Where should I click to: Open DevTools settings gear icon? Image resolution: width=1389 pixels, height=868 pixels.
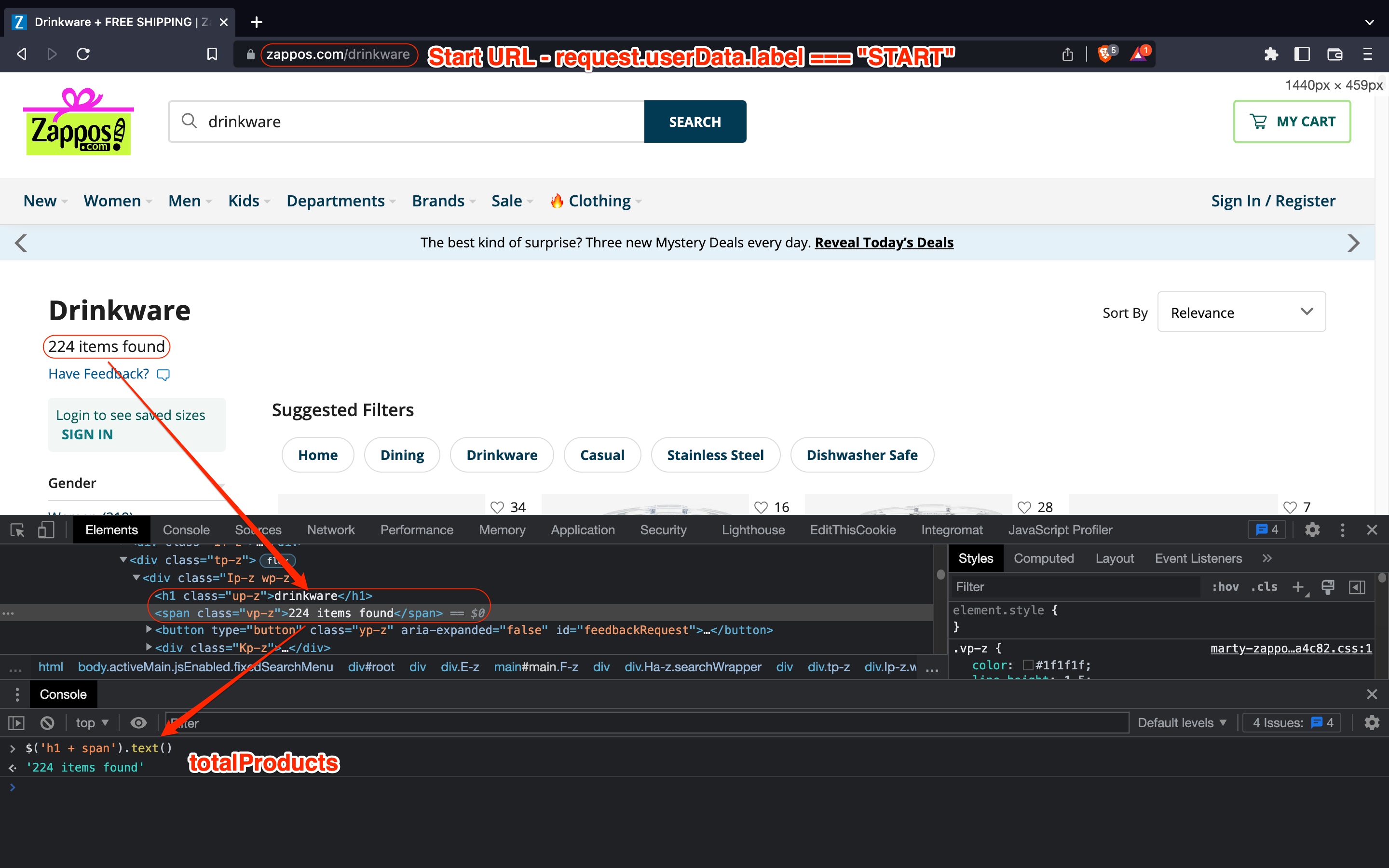(x=1312, y=530)
